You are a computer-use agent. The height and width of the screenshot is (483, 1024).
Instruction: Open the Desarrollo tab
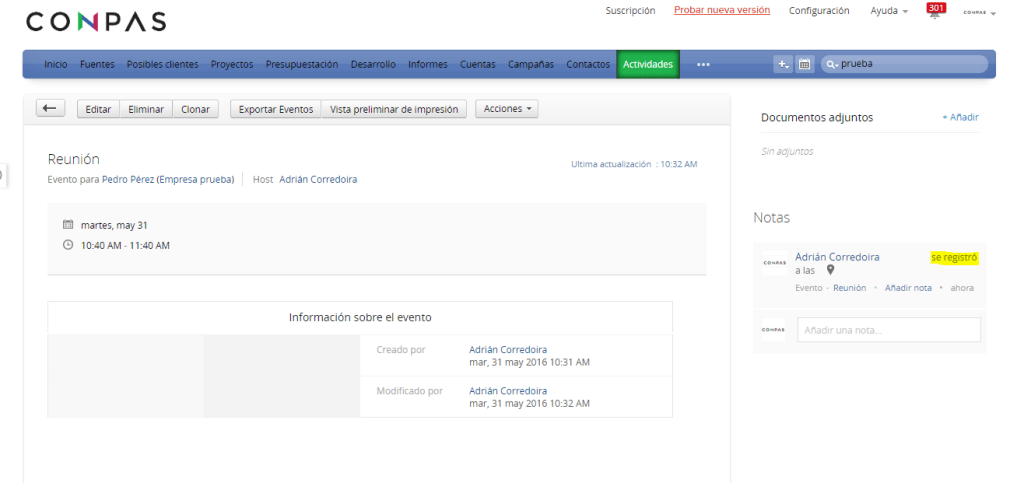pos(373,65)
